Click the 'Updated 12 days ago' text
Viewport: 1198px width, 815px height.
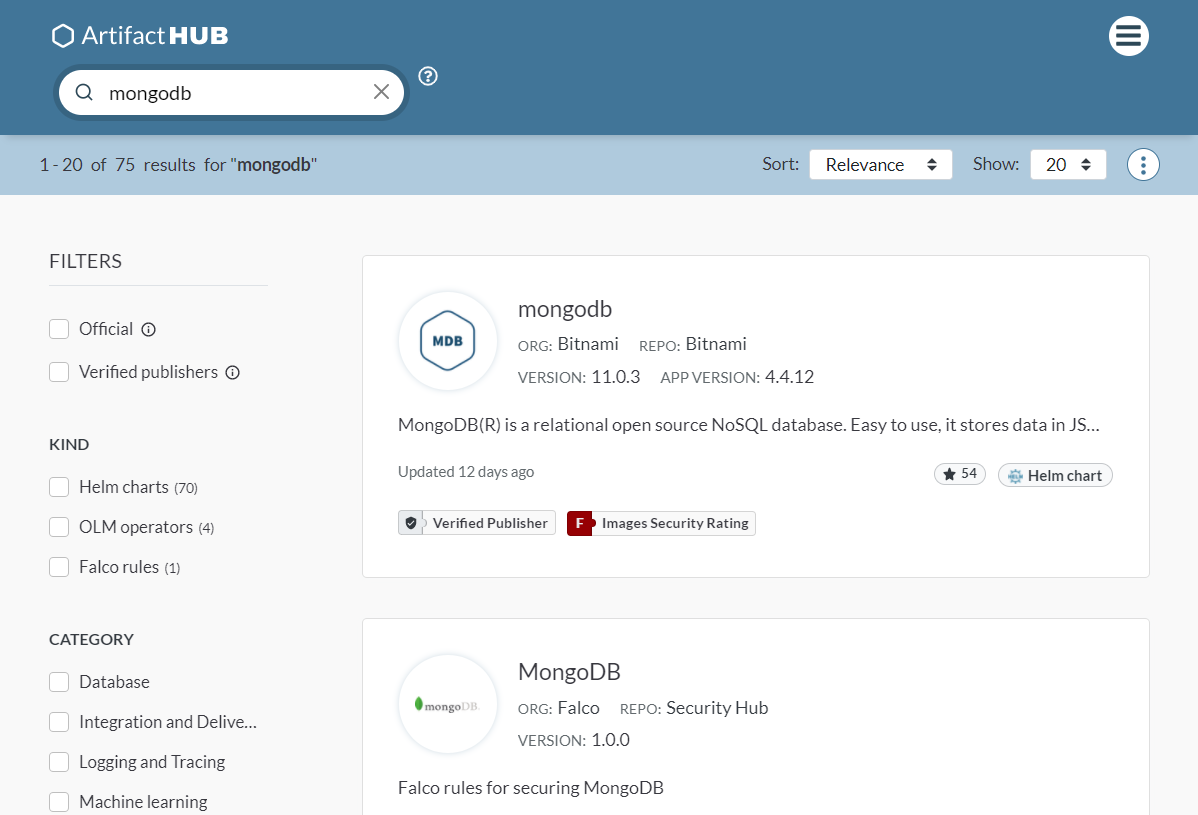pos(466,472)
